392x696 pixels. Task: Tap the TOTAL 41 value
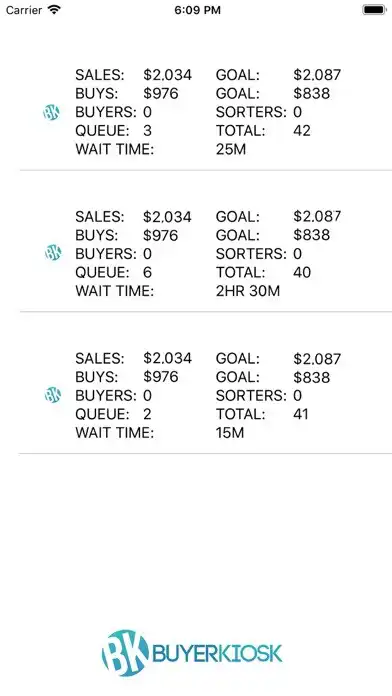pyautogui.click(x=301, y=414)
